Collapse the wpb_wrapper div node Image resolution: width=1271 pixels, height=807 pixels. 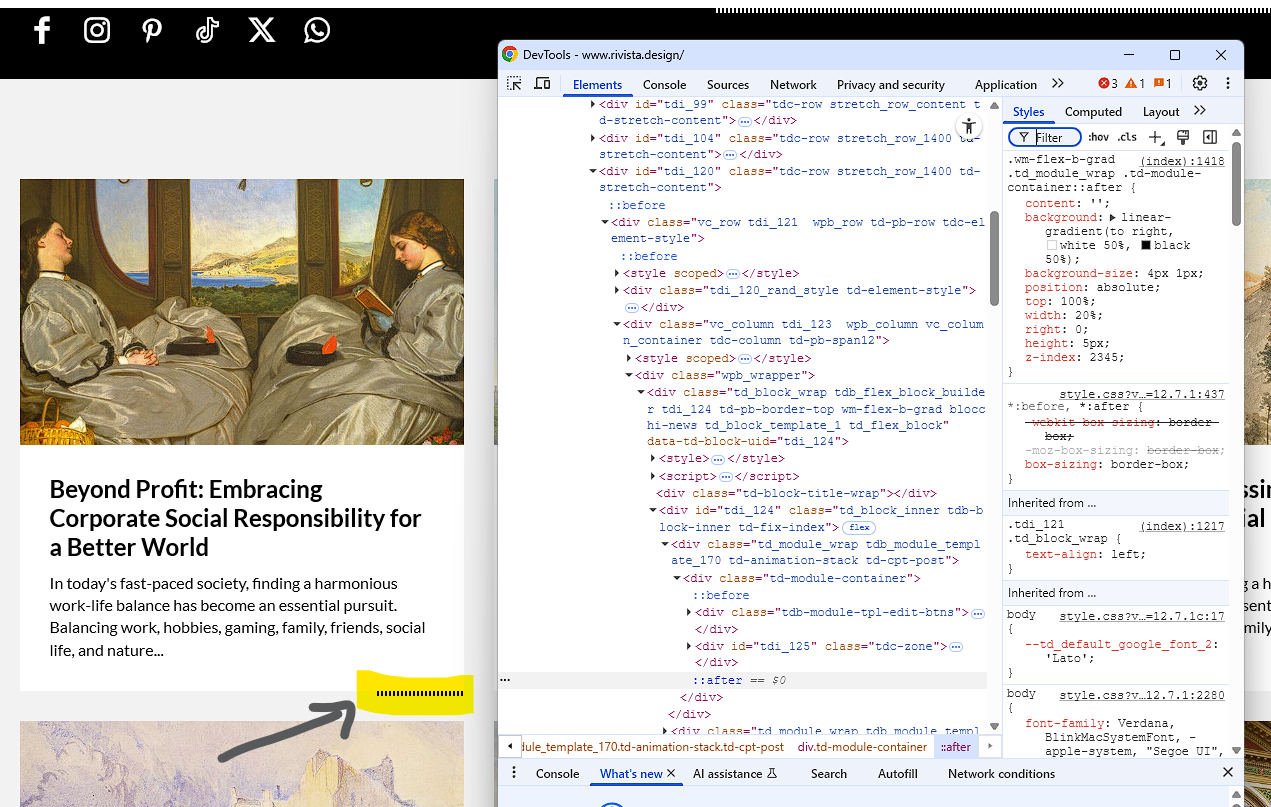[x=628, y=375]
